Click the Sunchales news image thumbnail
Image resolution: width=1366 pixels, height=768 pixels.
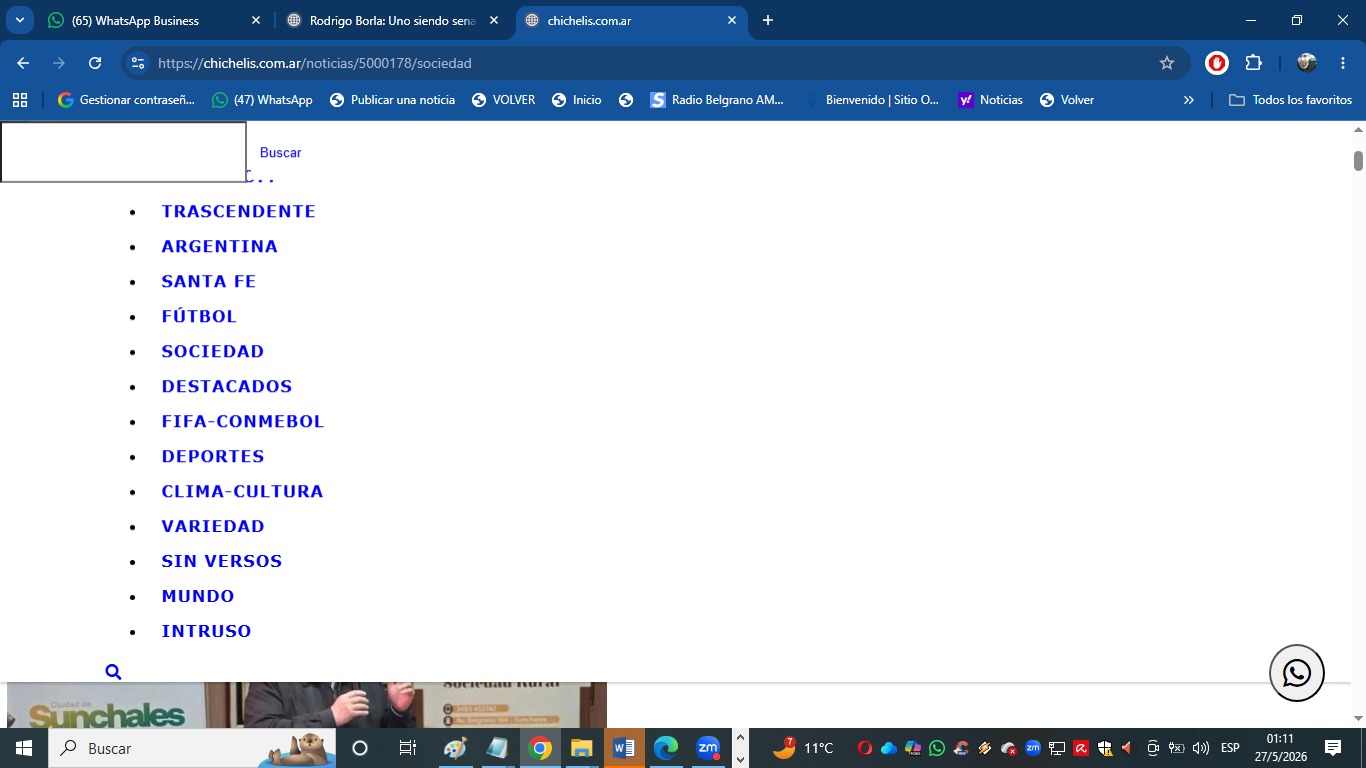[307, 705]
